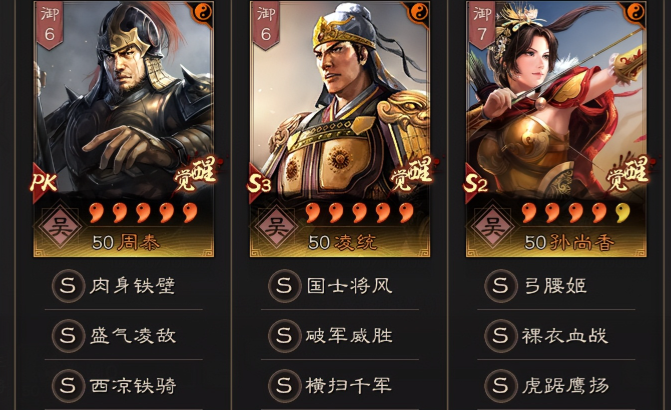
Task: Open the 破军威胜 skill entry
Action: point(340,335)
